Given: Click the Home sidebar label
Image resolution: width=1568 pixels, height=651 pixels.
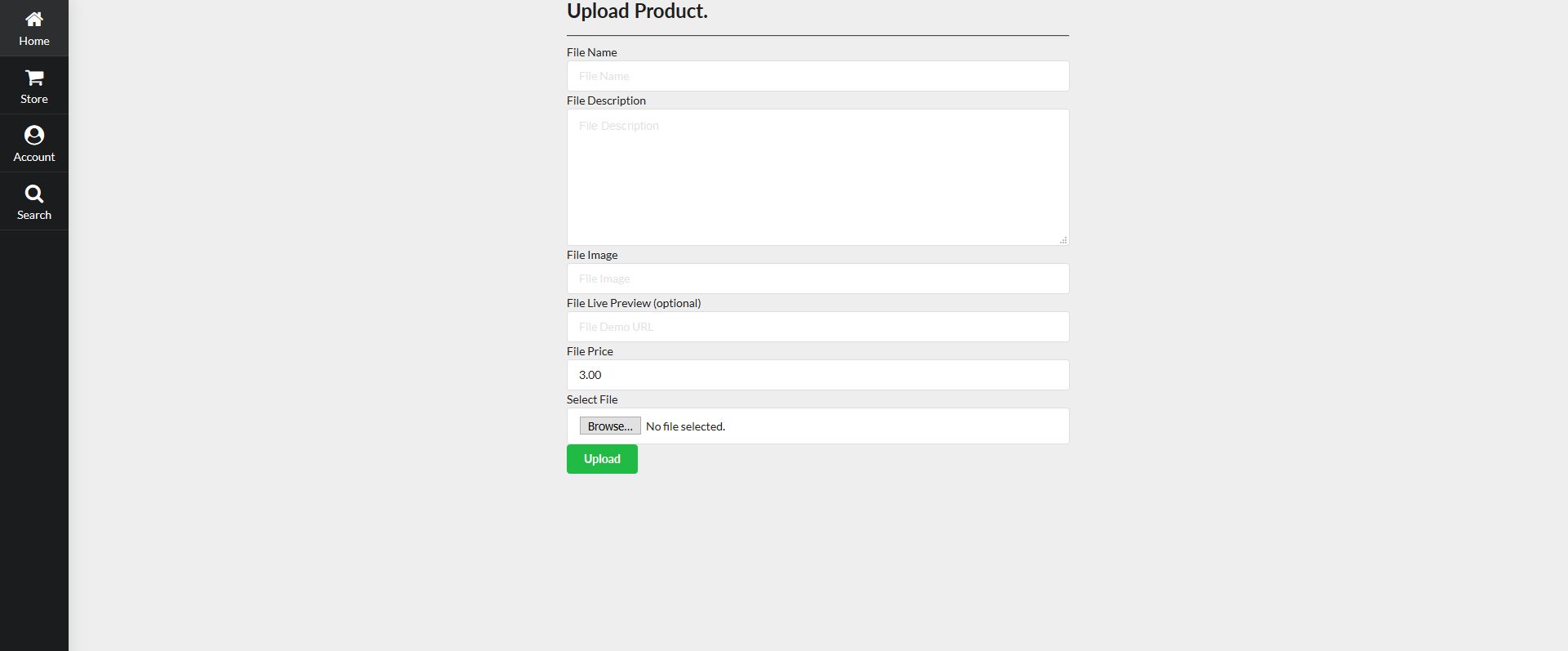Looking at the screenshot, I should point(34,41).
